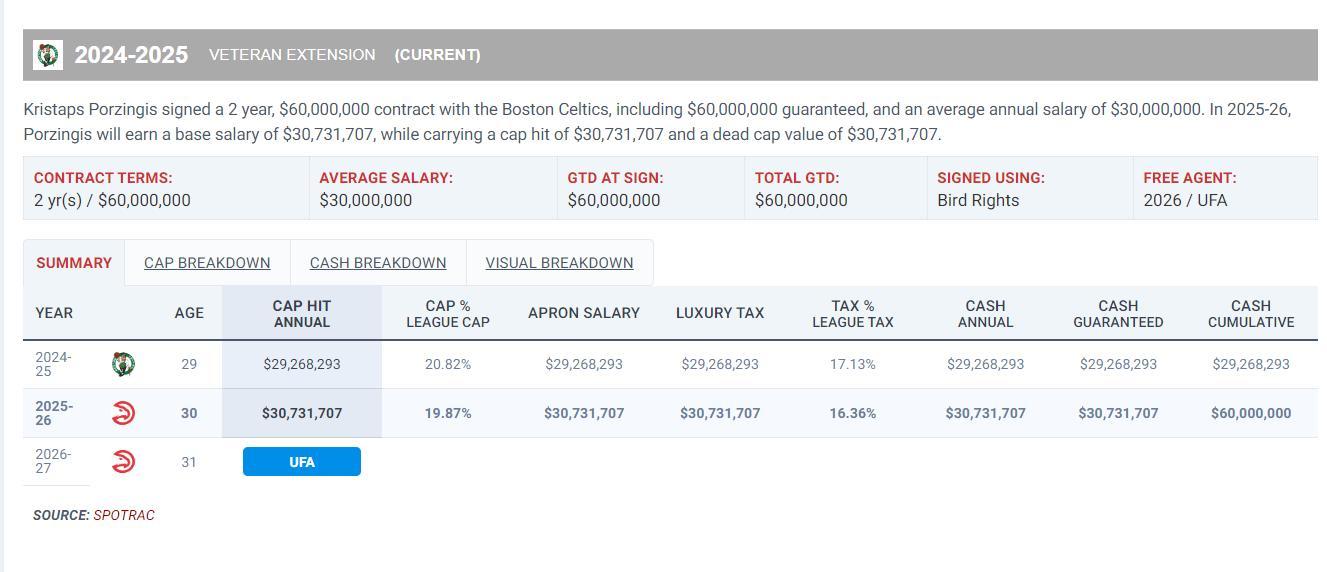Image resolution: width=1327 pixels, height=572 pixels.
Task: Click the Free Agent 2026 / UFA field
Action: click(1185, 200)
